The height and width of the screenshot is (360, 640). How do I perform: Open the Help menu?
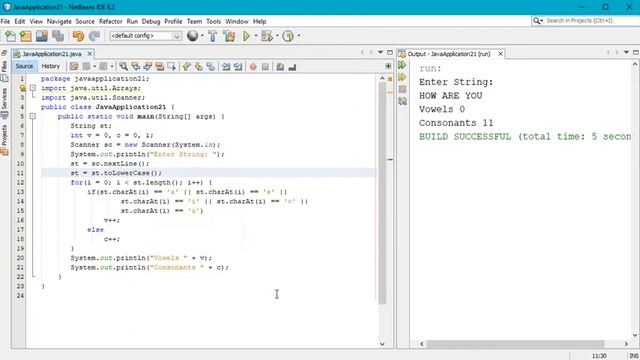260,21
